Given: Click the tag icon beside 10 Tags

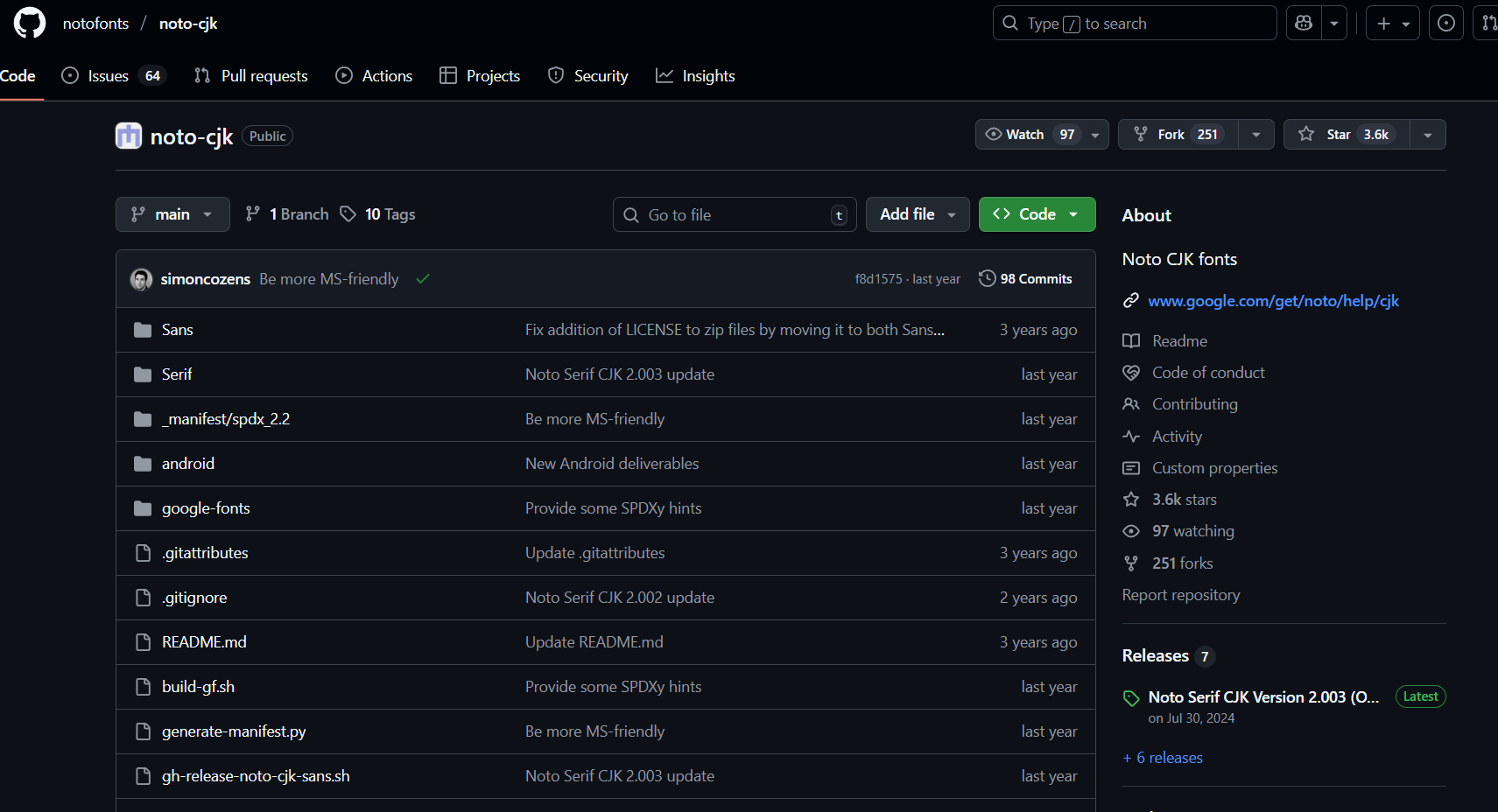Looking at the screenshot, I should coord(348,214).
